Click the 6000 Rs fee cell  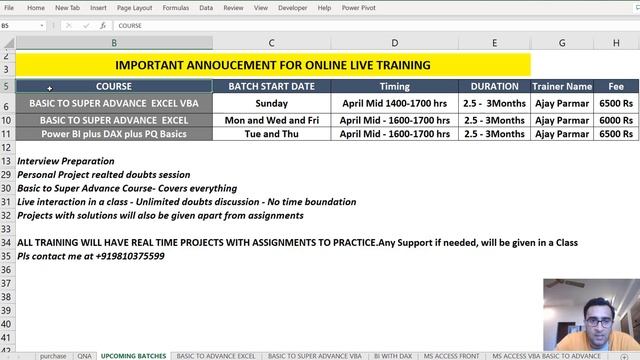point(616,120)
